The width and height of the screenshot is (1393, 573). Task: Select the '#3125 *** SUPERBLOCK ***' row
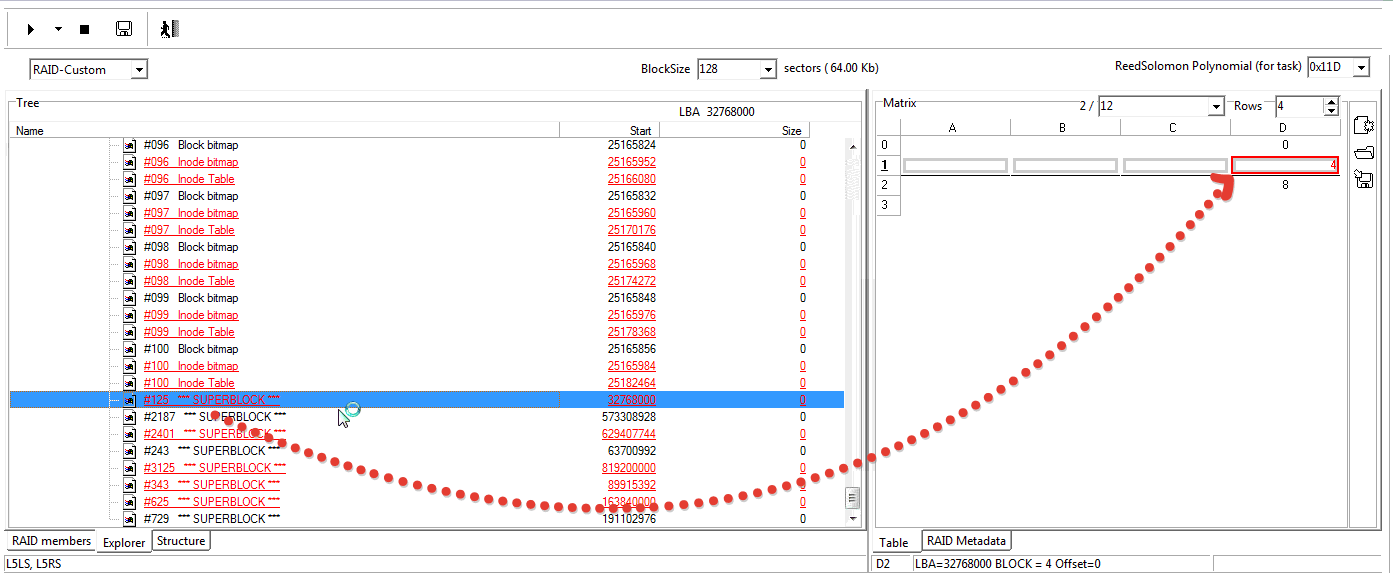pos(427,468)
